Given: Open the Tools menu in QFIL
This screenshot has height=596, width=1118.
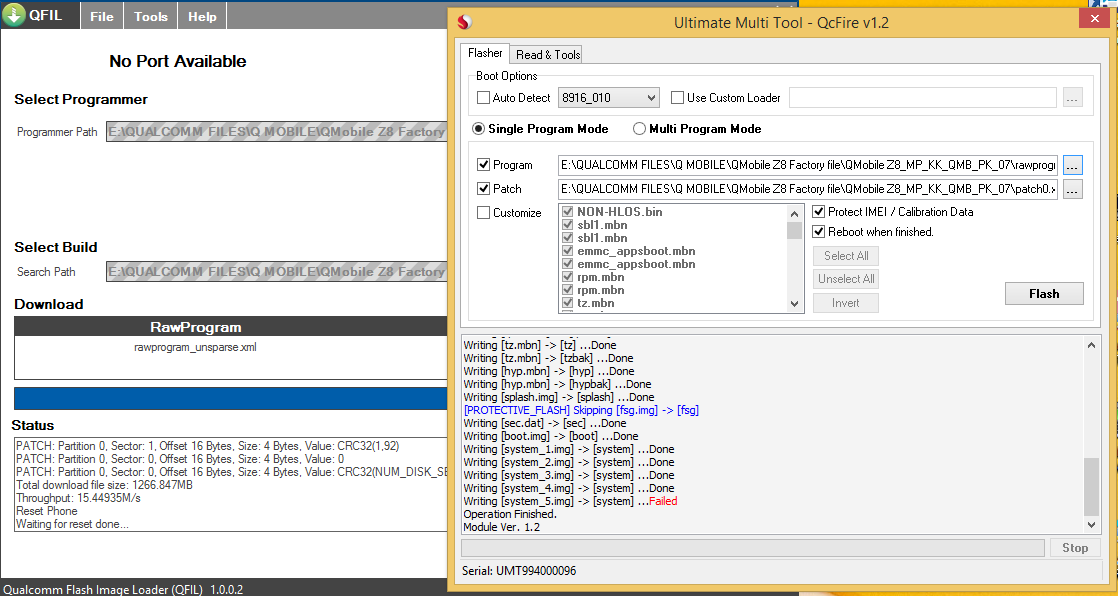Looking at the screenshot, I should (x=150, y=16).
